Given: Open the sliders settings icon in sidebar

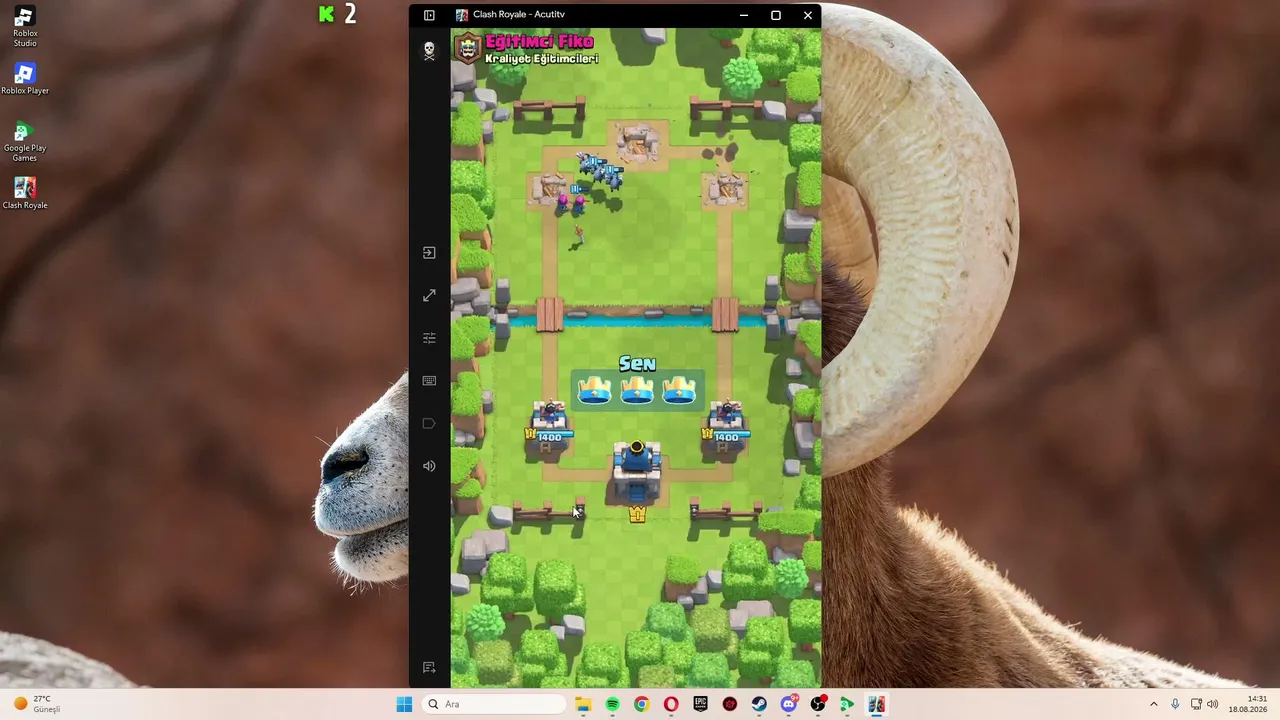Looking at the screenshot, I should point(429,338).
